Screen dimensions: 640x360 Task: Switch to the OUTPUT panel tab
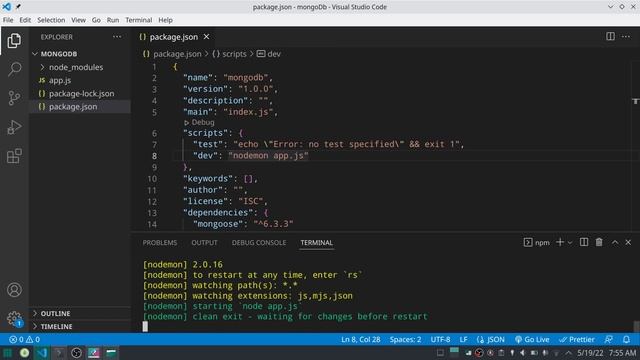pyautogui.click(x=204, y=242)
